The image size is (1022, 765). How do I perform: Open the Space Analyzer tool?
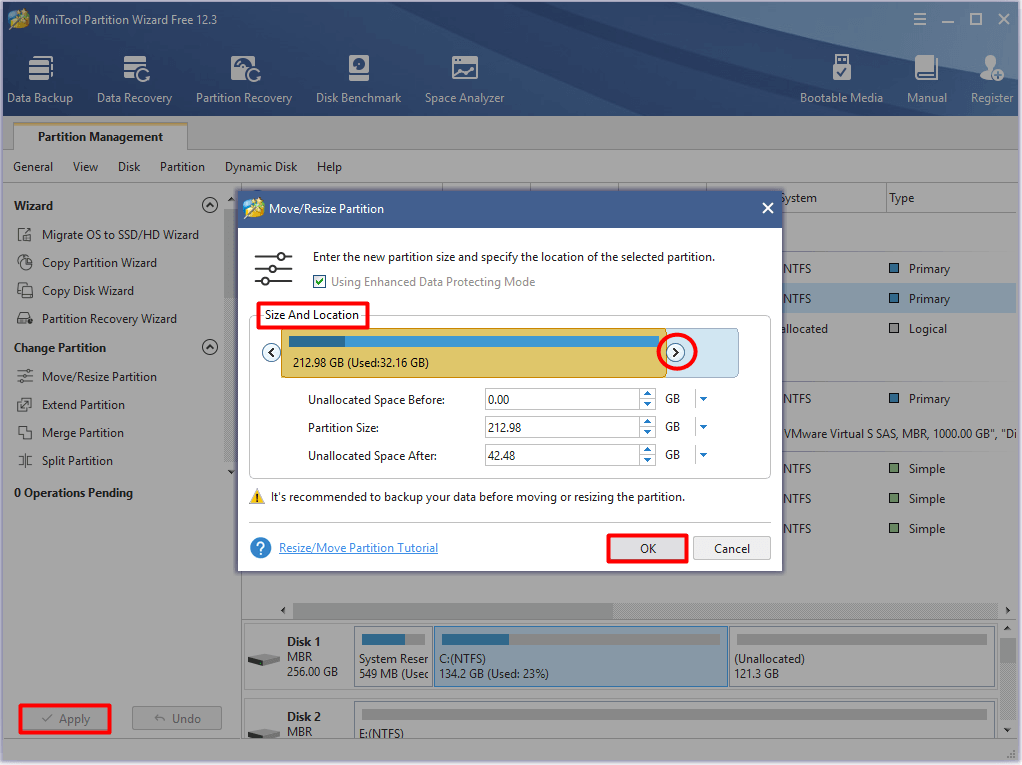pos(464,79)
